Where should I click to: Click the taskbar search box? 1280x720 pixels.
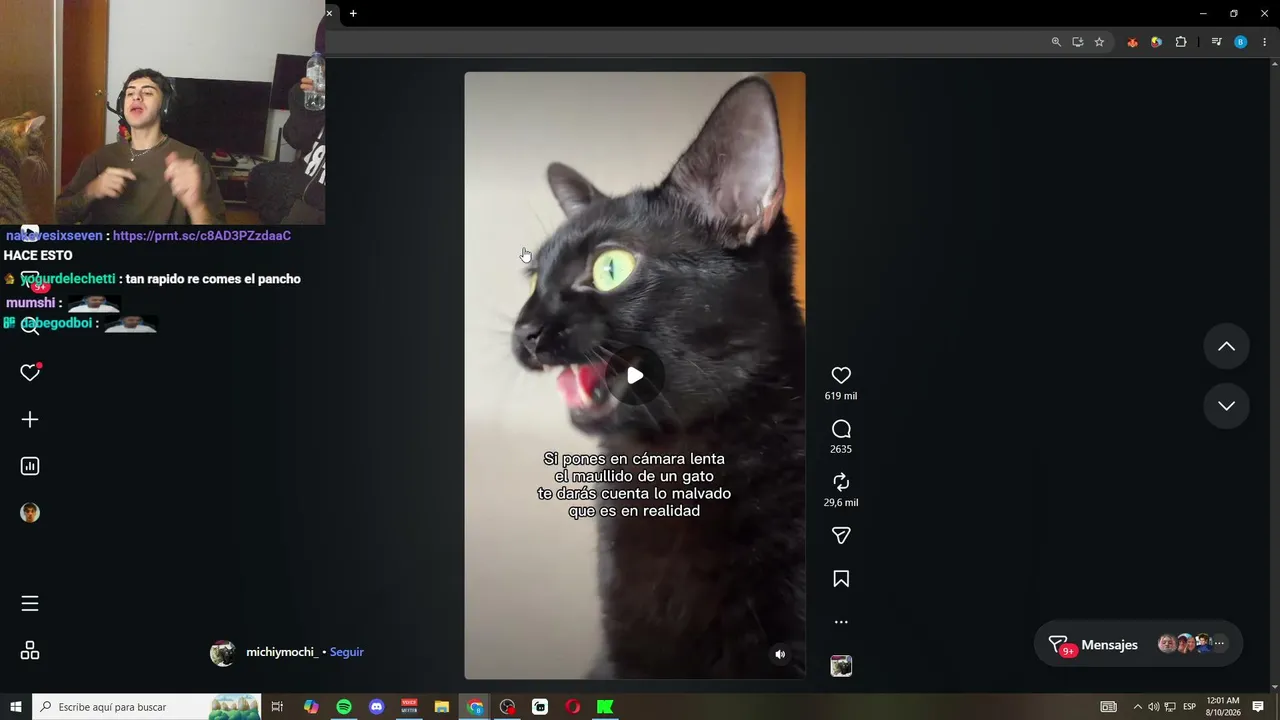tap(147, 707)
